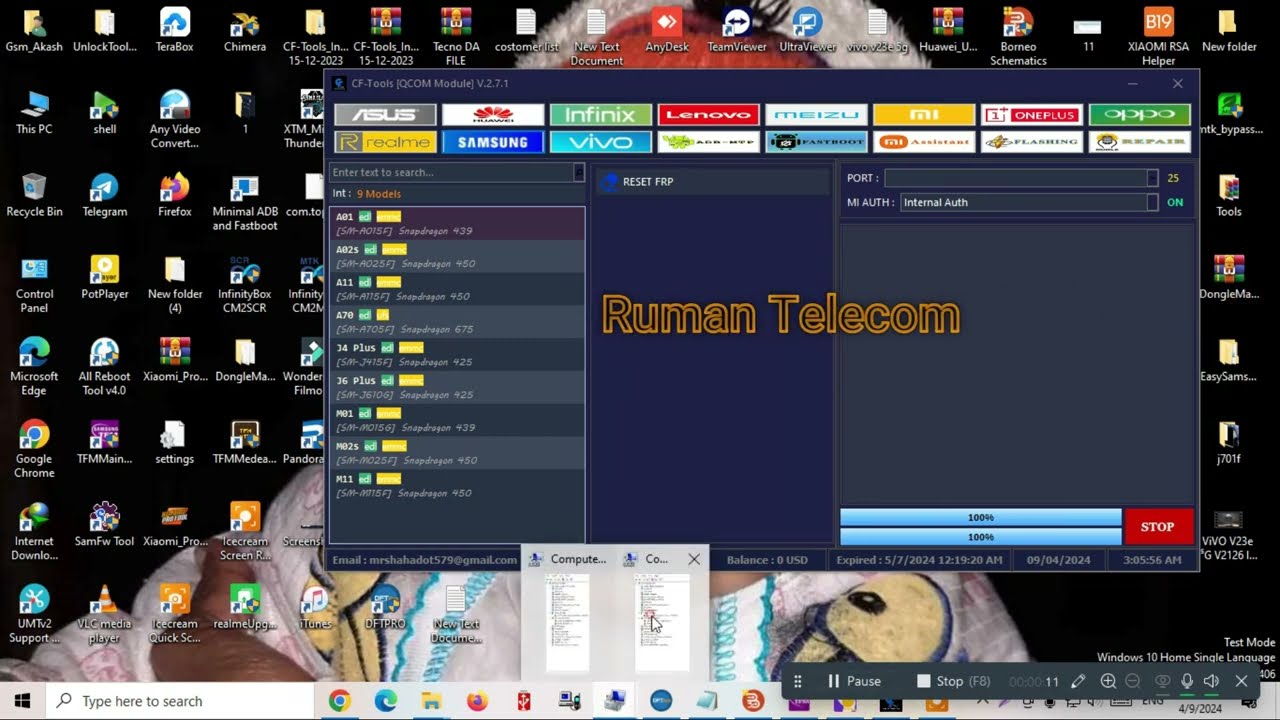Viewport: 1280px width, 720px height.
Task: Expand the model search dropdown arrow
Action: 579,172
